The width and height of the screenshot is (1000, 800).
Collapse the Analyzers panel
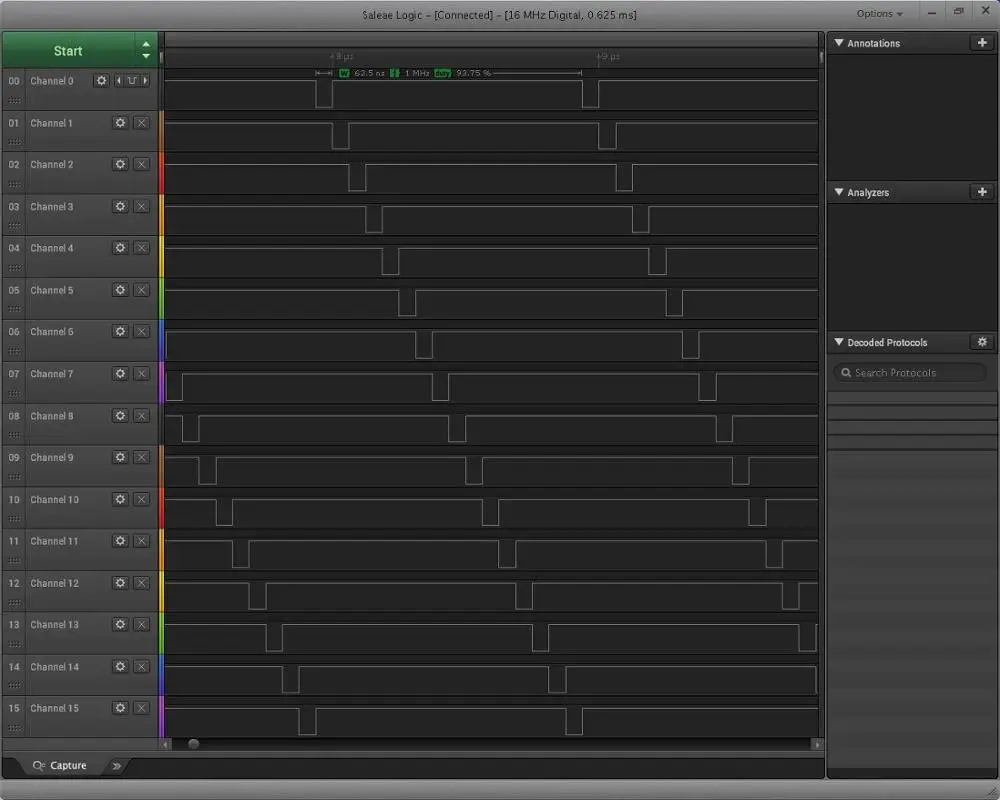839,192
